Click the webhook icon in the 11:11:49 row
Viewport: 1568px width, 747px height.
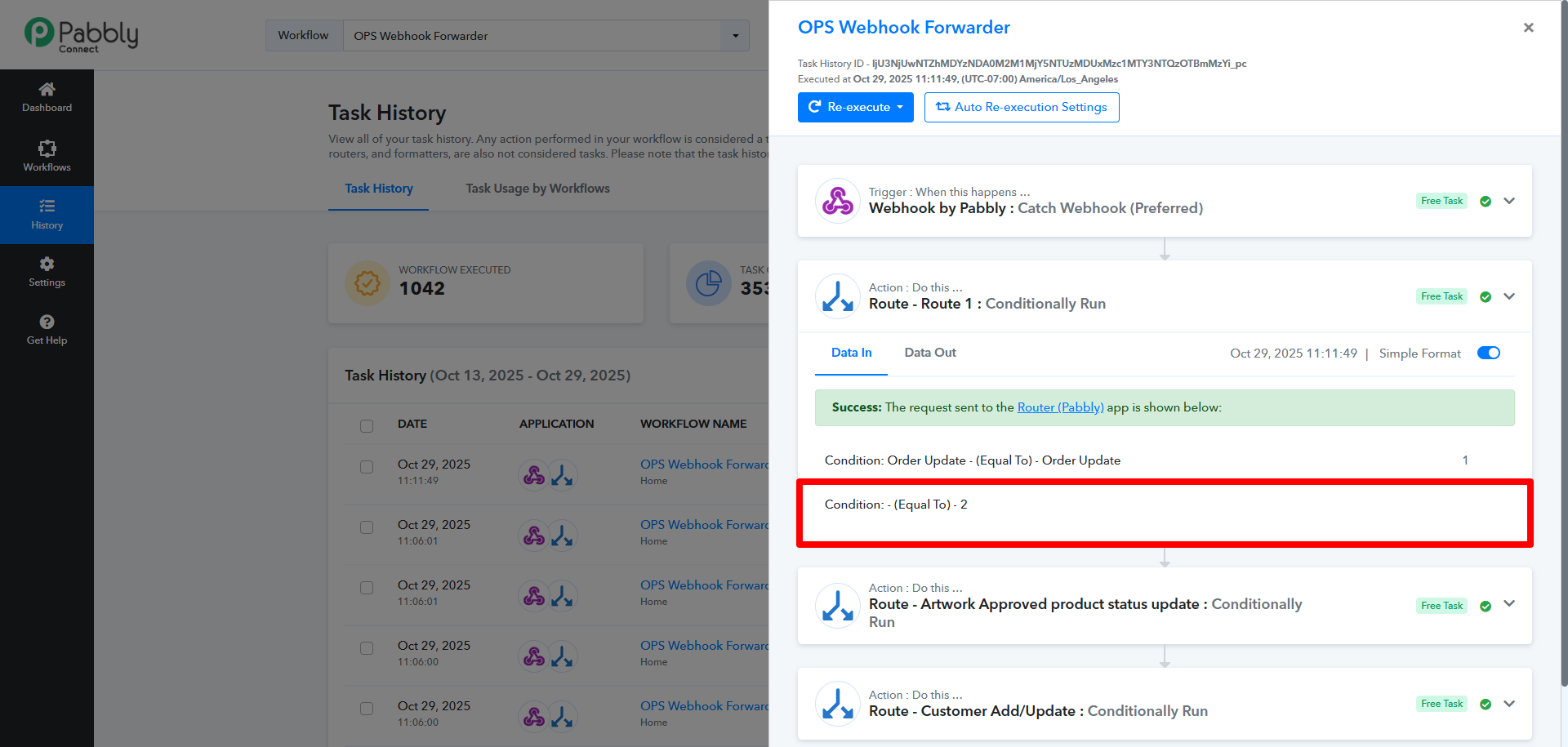[x=534, y=474]
